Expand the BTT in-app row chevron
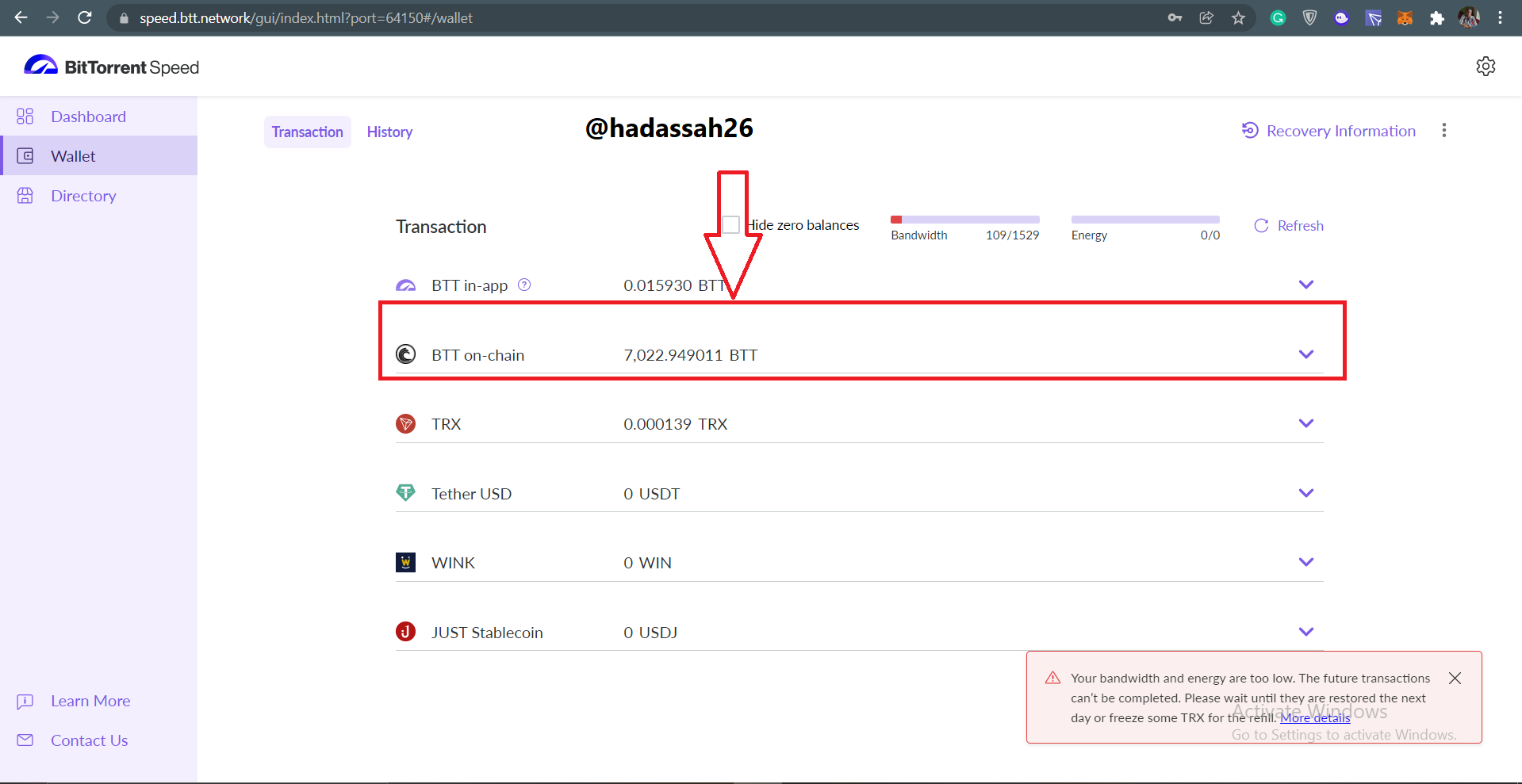The width and height of the screenshot is (1522, 784). (x=1306, y=285)
